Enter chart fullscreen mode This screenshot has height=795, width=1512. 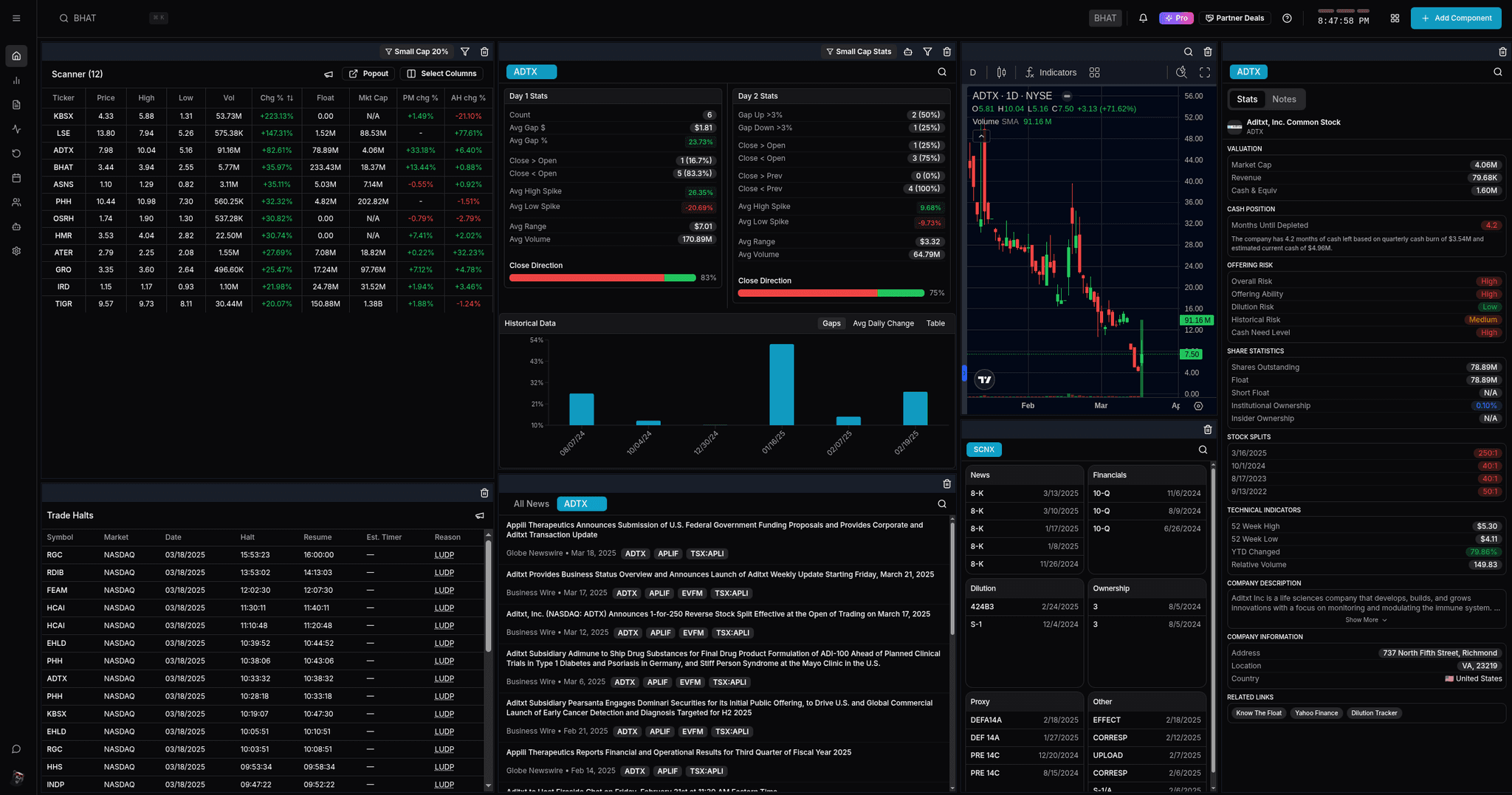pyautogui.click(x=1205, y=72)
